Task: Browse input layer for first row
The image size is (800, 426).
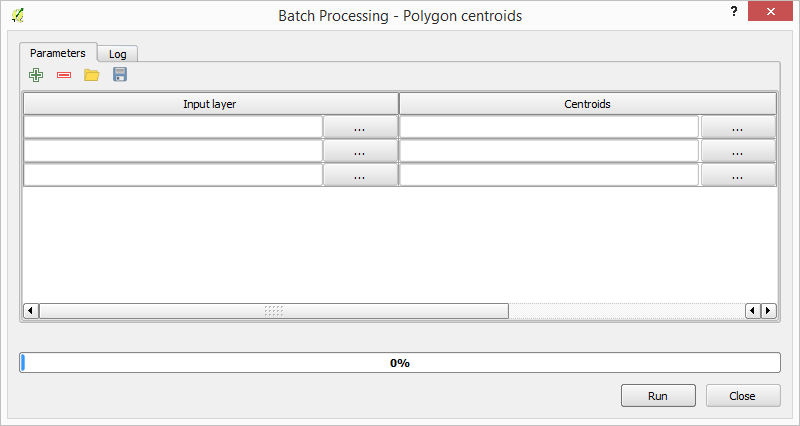Action: point(359,127)
